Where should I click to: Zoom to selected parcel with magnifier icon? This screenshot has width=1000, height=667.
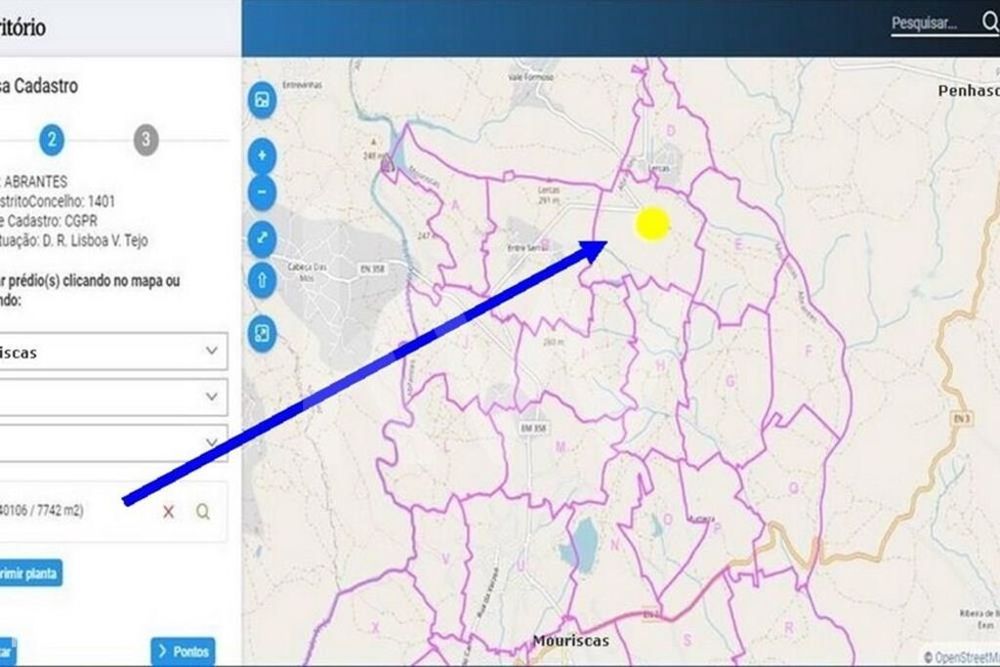[203, 511]
